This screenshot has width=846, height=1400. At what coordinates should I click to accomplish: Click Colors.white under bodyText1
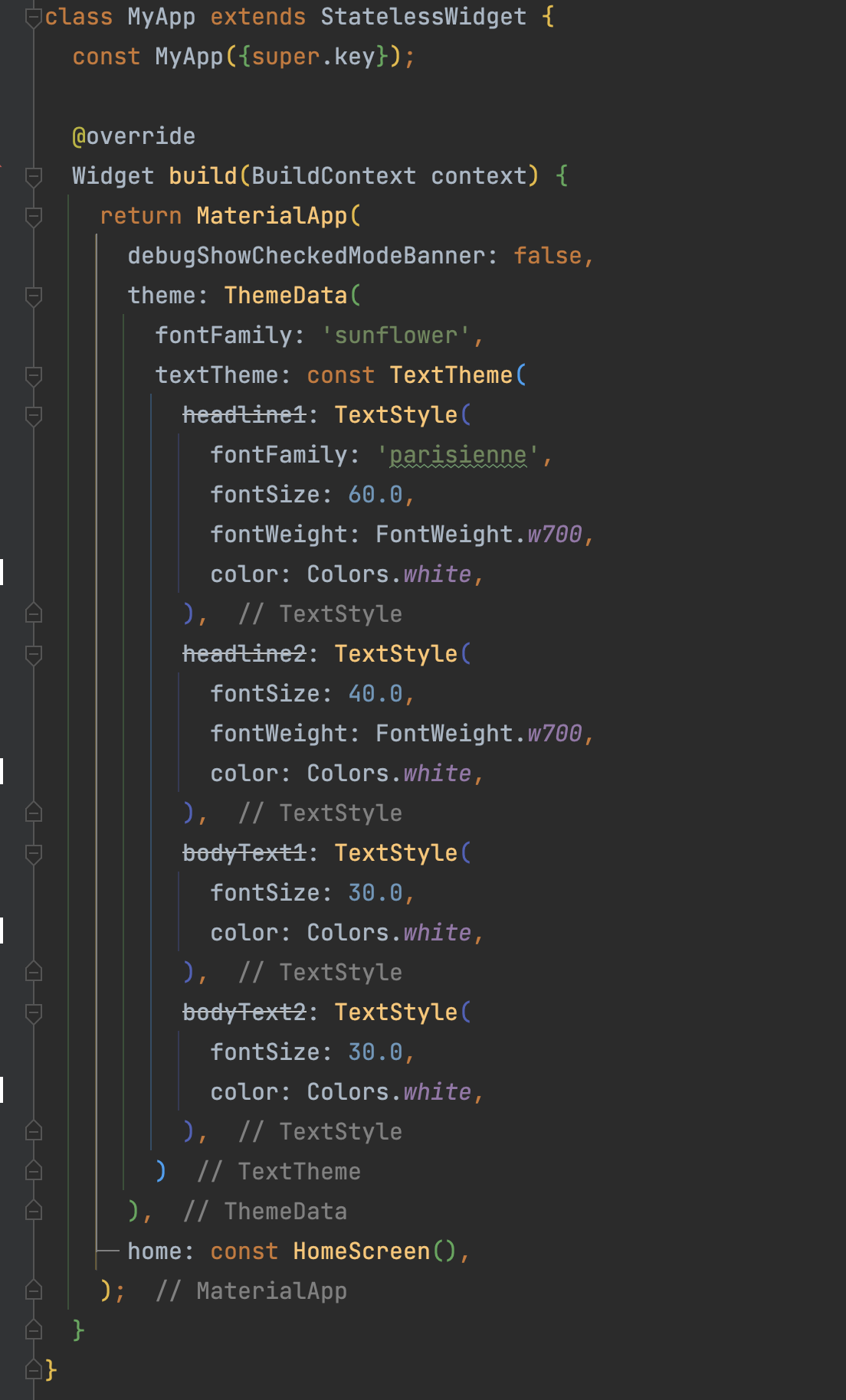[389, 933]
